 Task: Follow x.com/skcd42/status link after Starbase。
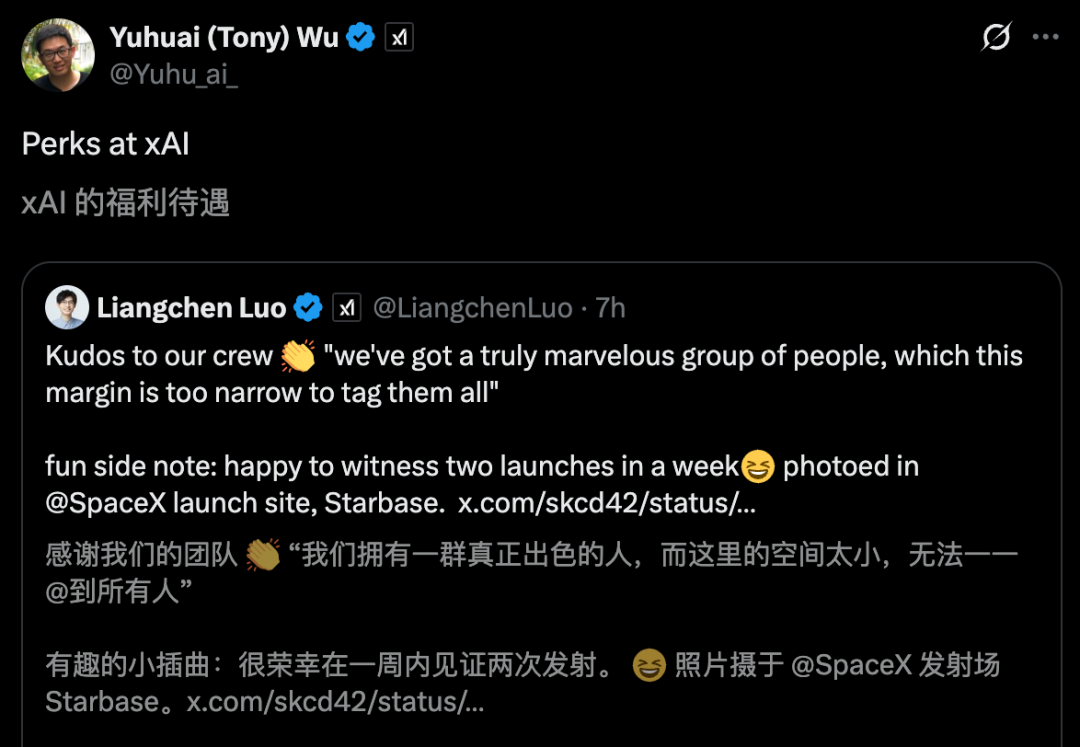click(x=335, y=702)
